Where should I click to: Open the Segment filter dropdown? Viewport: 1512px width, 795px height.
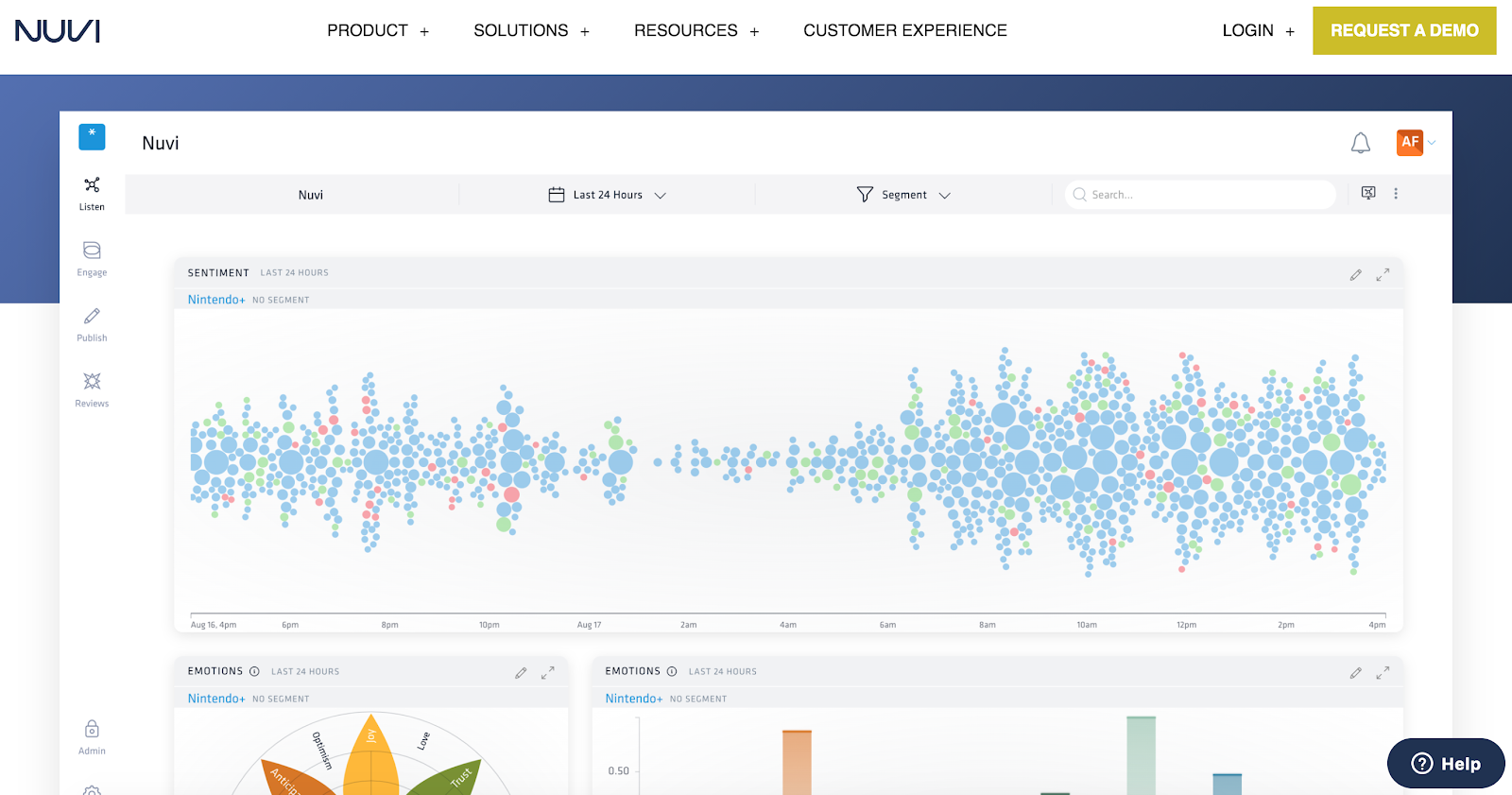coord(903,195)
